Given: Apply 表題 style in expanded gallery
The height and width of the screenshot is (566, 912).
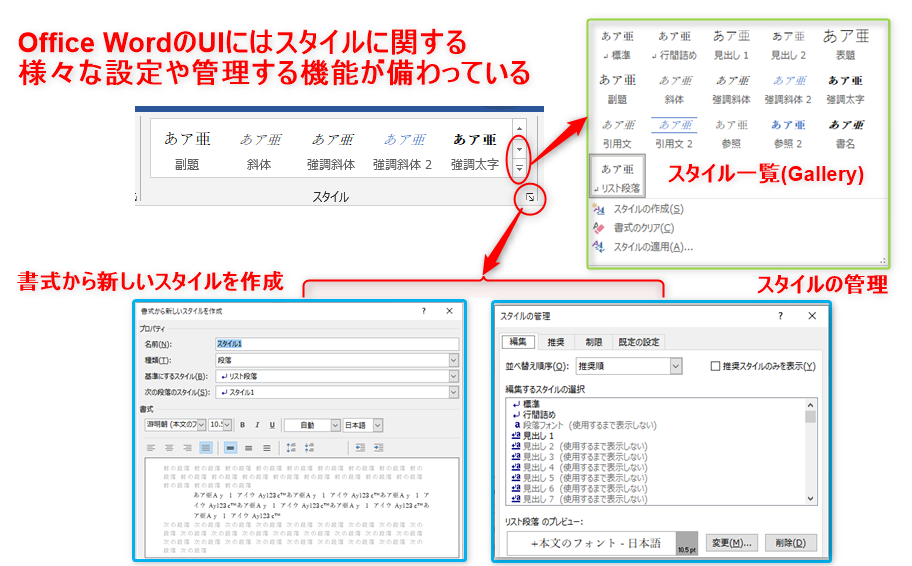Looking at the screenshot, I should coord(845,45).
